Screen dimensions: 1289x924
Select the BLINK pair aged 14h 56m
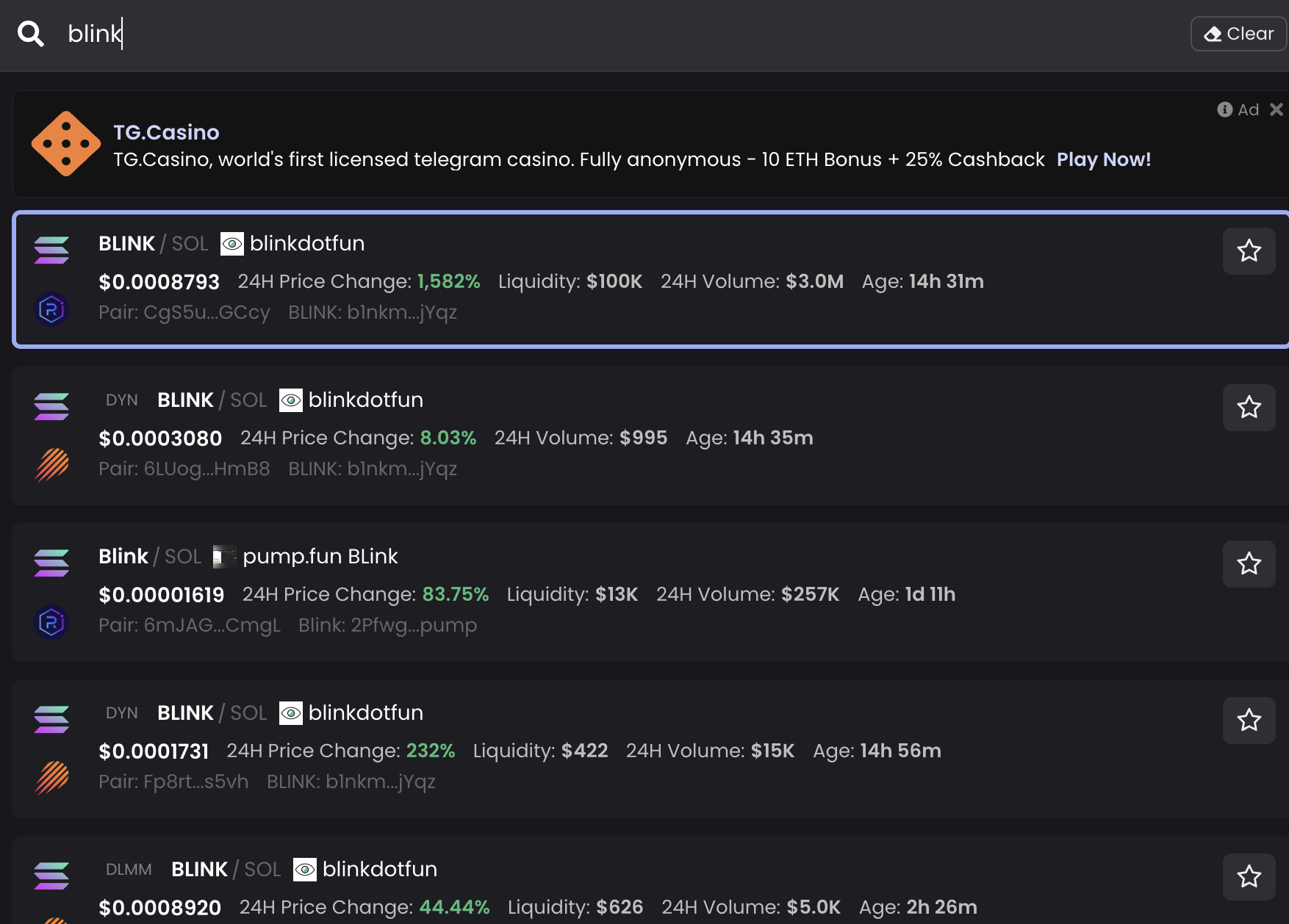pyautogui.click(x=588, y=750)
